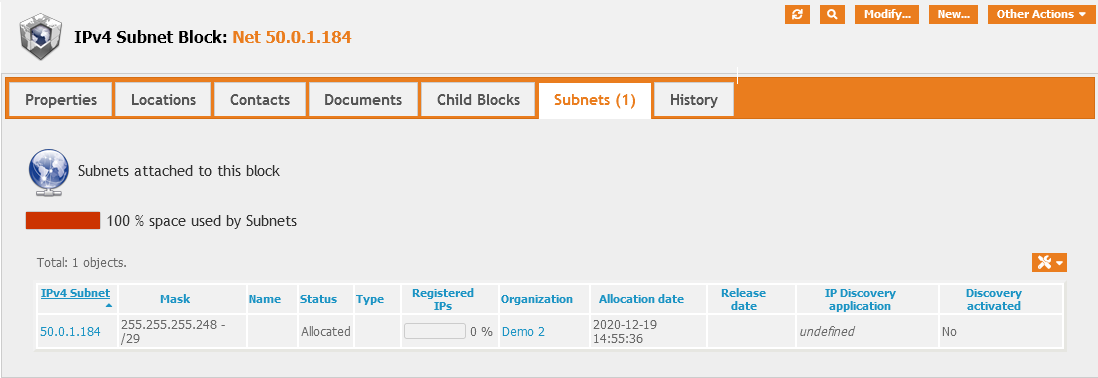Click the refresh icon button
The image size is (1098, 378).
[797, 14]
